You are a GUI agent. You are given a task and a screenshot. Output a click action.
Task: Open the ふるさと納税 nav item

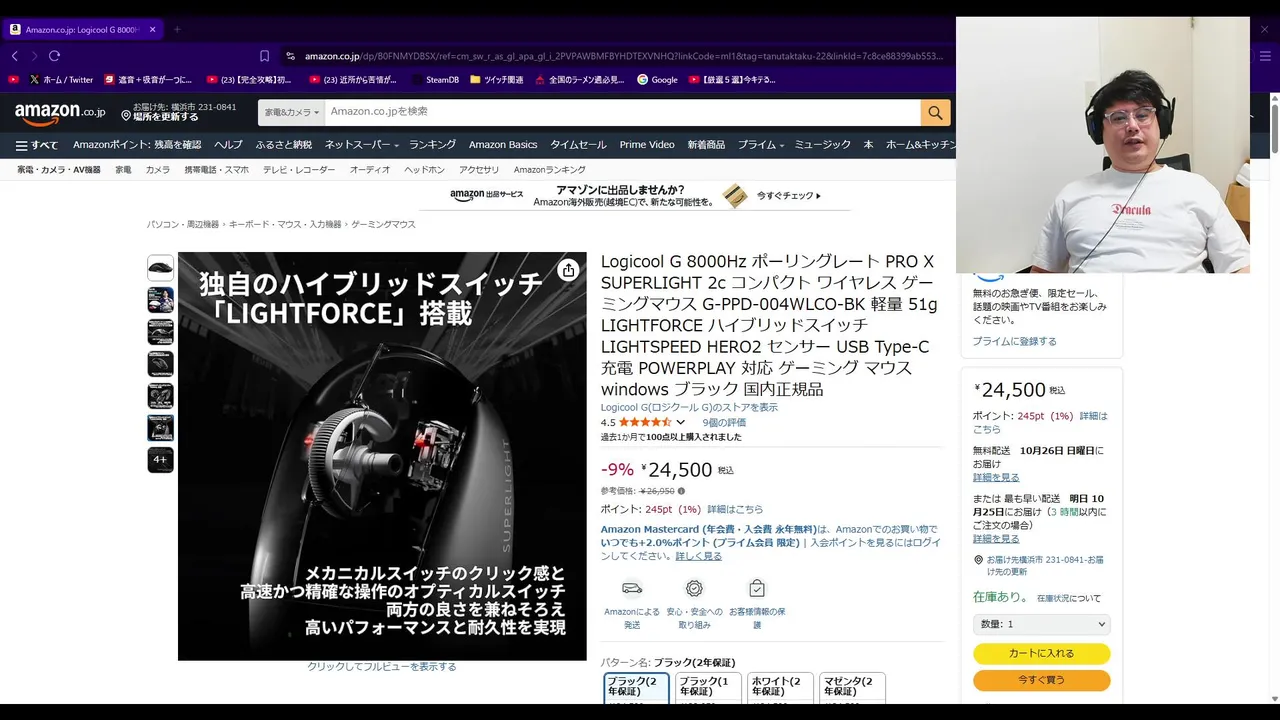[284, 145]
